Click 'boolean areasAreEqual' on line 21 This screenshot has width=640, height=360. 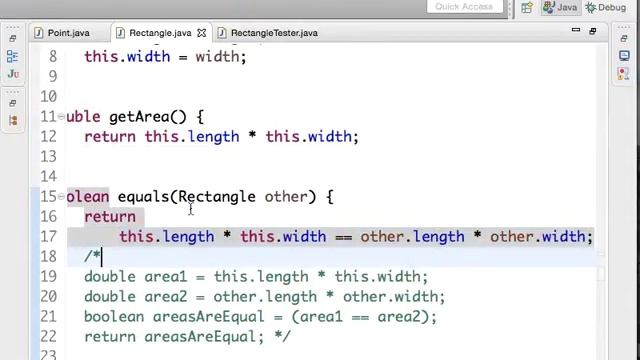tap(174, 317)
